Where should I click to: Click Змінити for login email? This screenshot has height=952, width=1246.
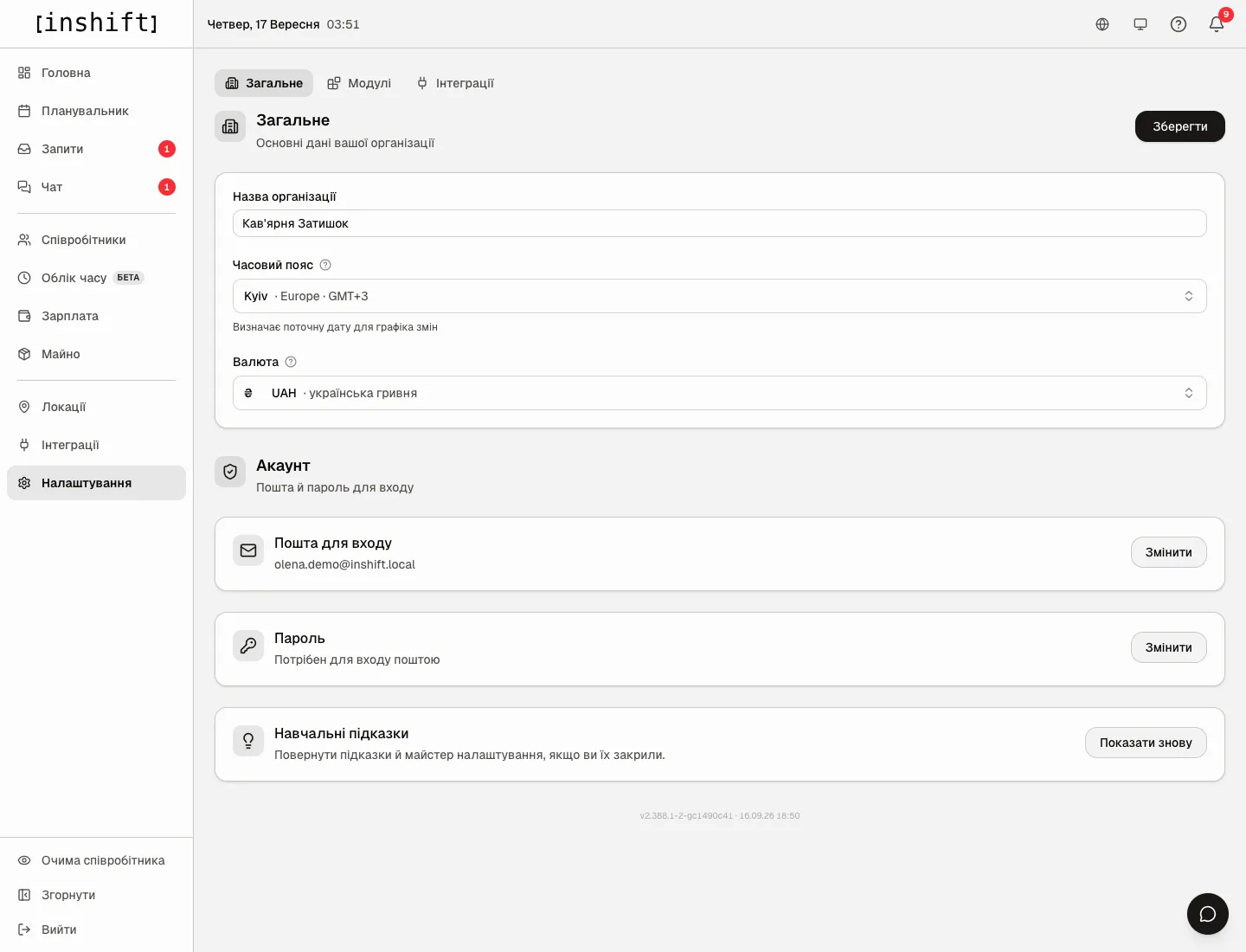click(1169, 552)
